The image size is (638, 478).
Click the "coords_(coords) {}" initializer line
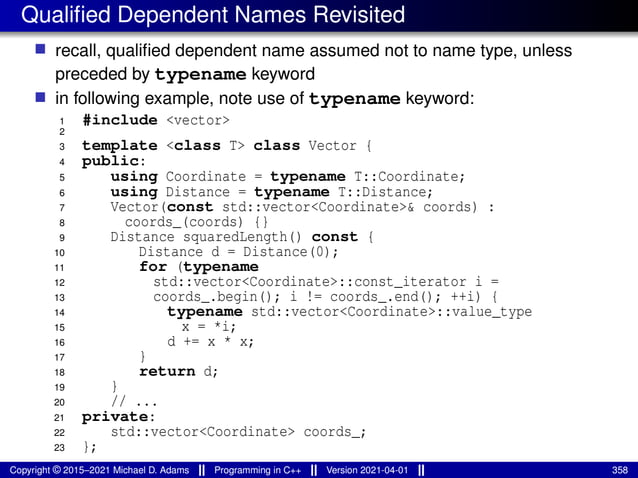click(196, 222)
